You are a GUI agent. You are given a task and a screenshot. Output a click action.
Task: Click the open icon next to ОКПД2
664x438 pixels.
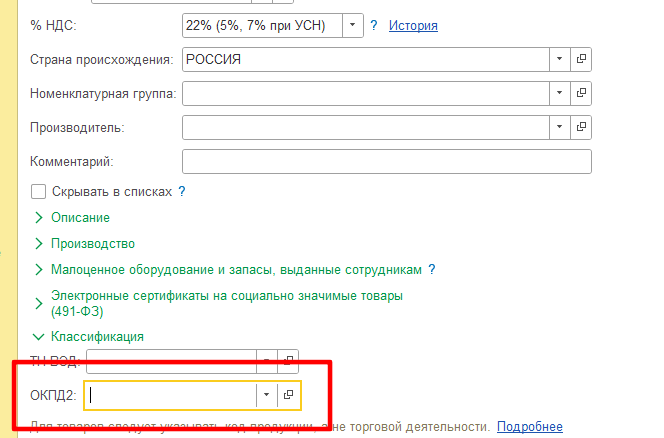288,395
